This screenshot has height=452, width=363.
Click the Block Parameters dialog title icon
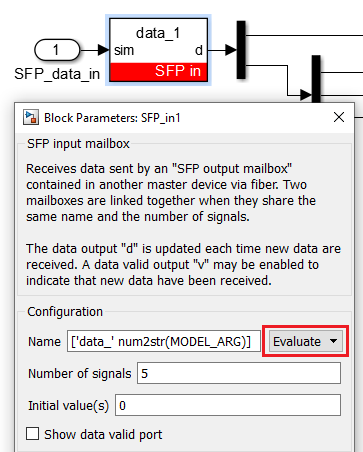31,117
